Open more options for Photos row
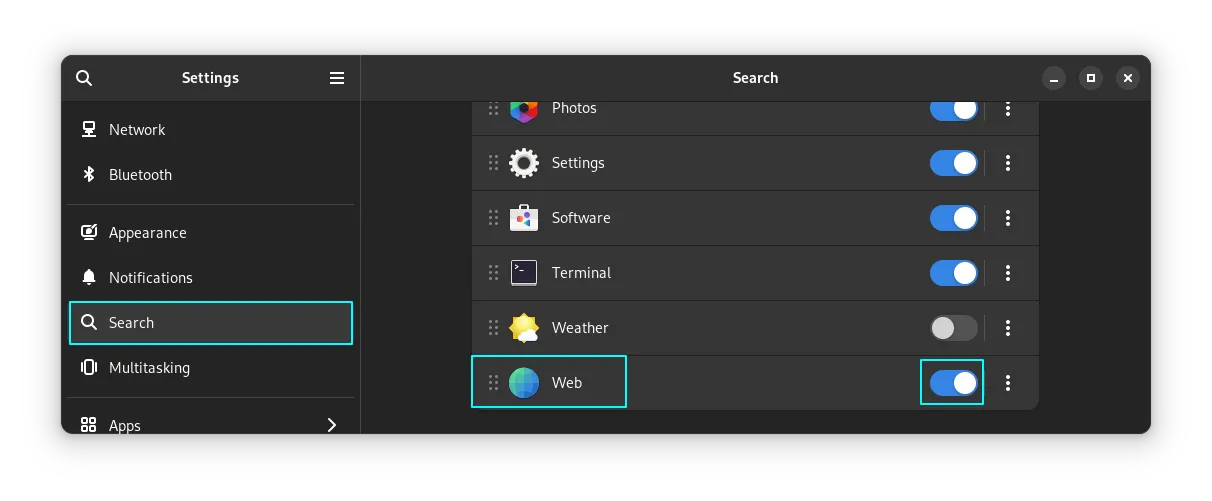1212x501 pixels. tap(1008, 108)
